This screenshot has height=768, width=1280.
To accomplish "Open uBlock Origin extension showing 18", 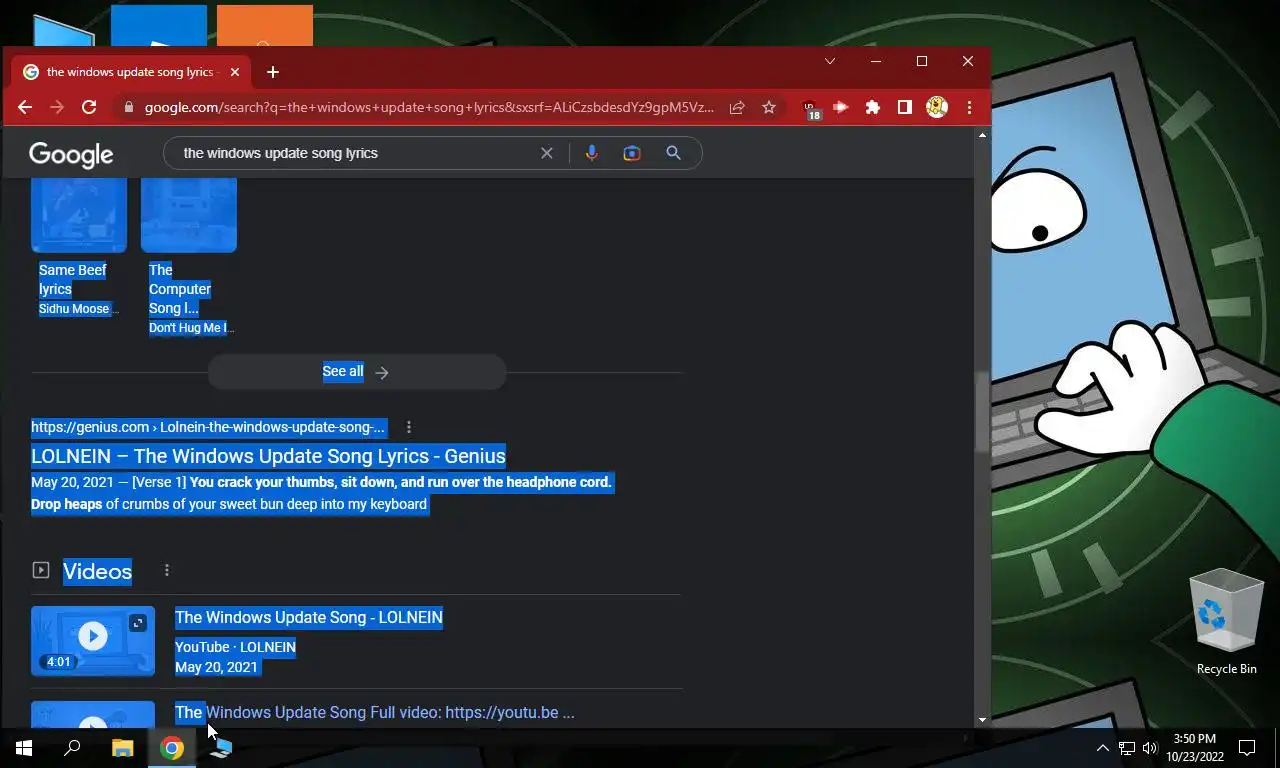I will 811,108.
